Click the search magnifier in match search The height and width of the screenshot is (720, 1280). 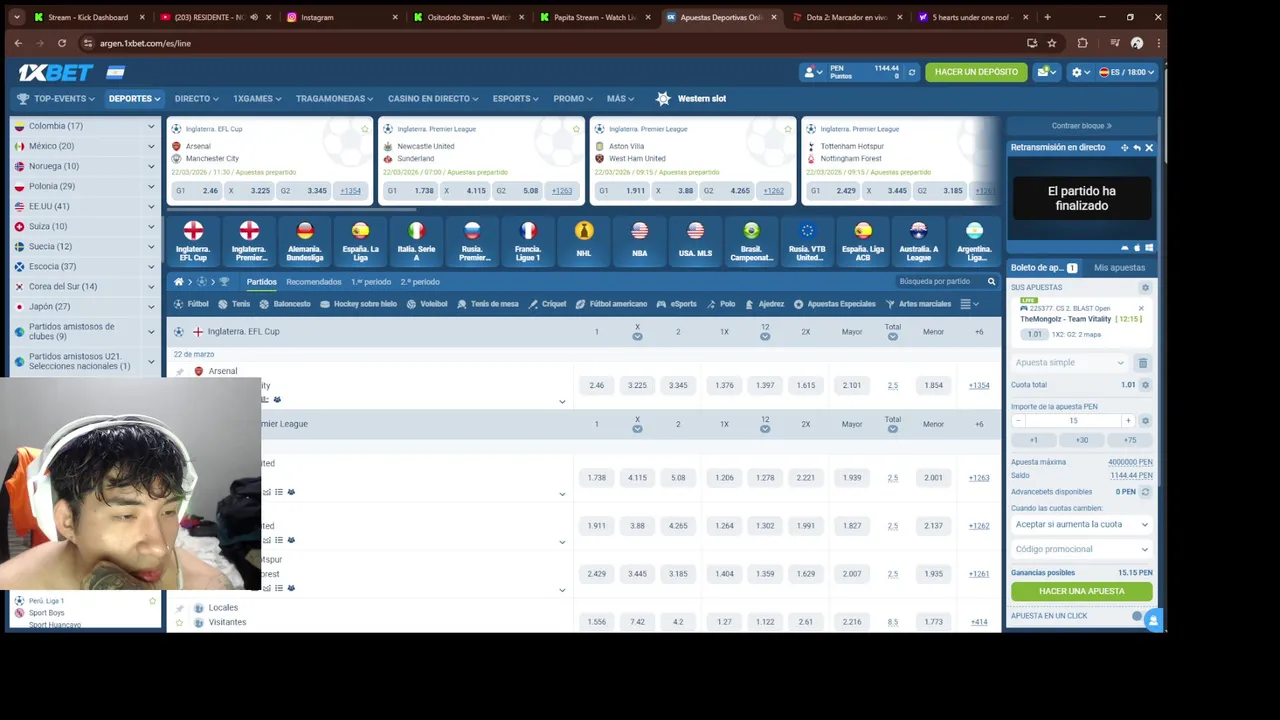click(x=991, y=282)
